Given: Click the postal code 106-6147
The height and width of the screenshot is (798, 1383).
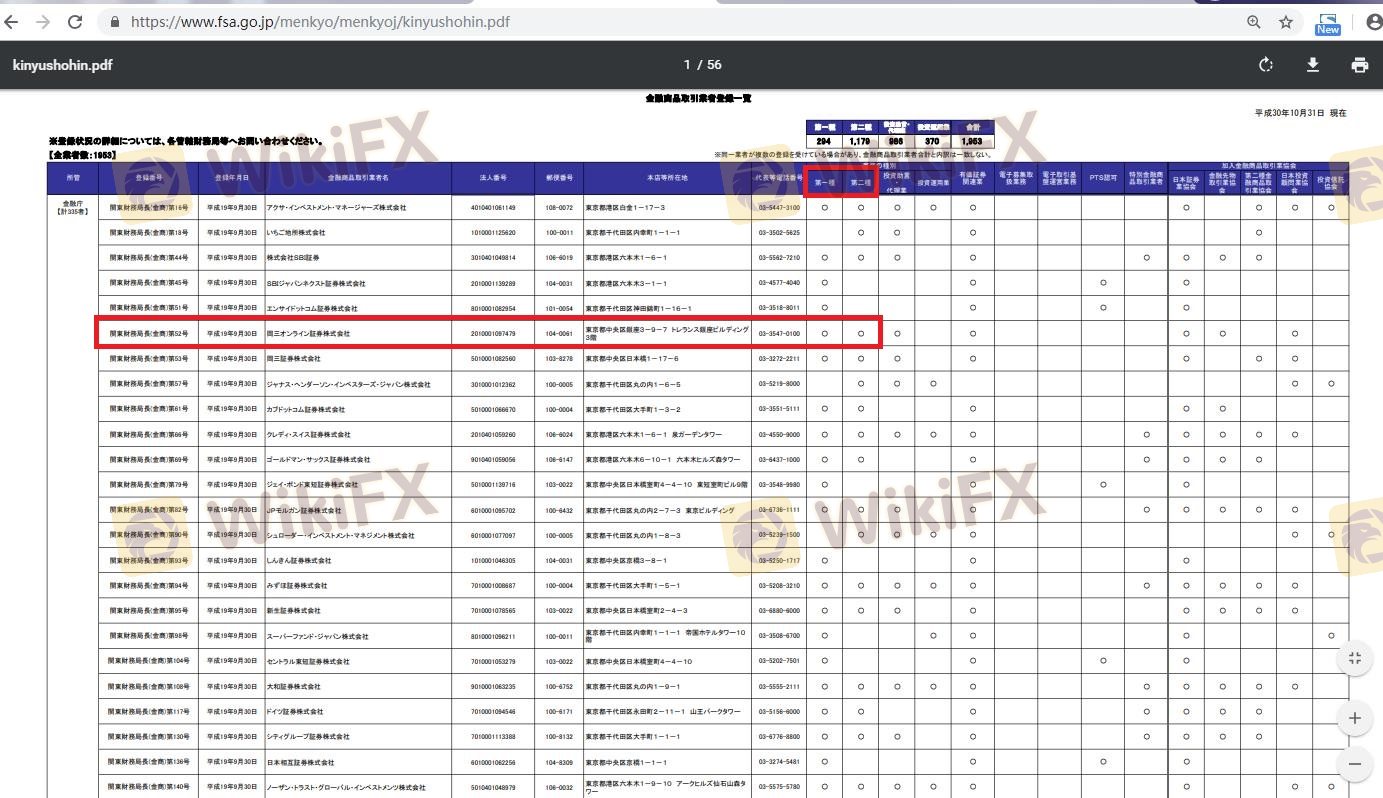Looking at the screenshot, I should pyautogui.click(x=559, y=460).
